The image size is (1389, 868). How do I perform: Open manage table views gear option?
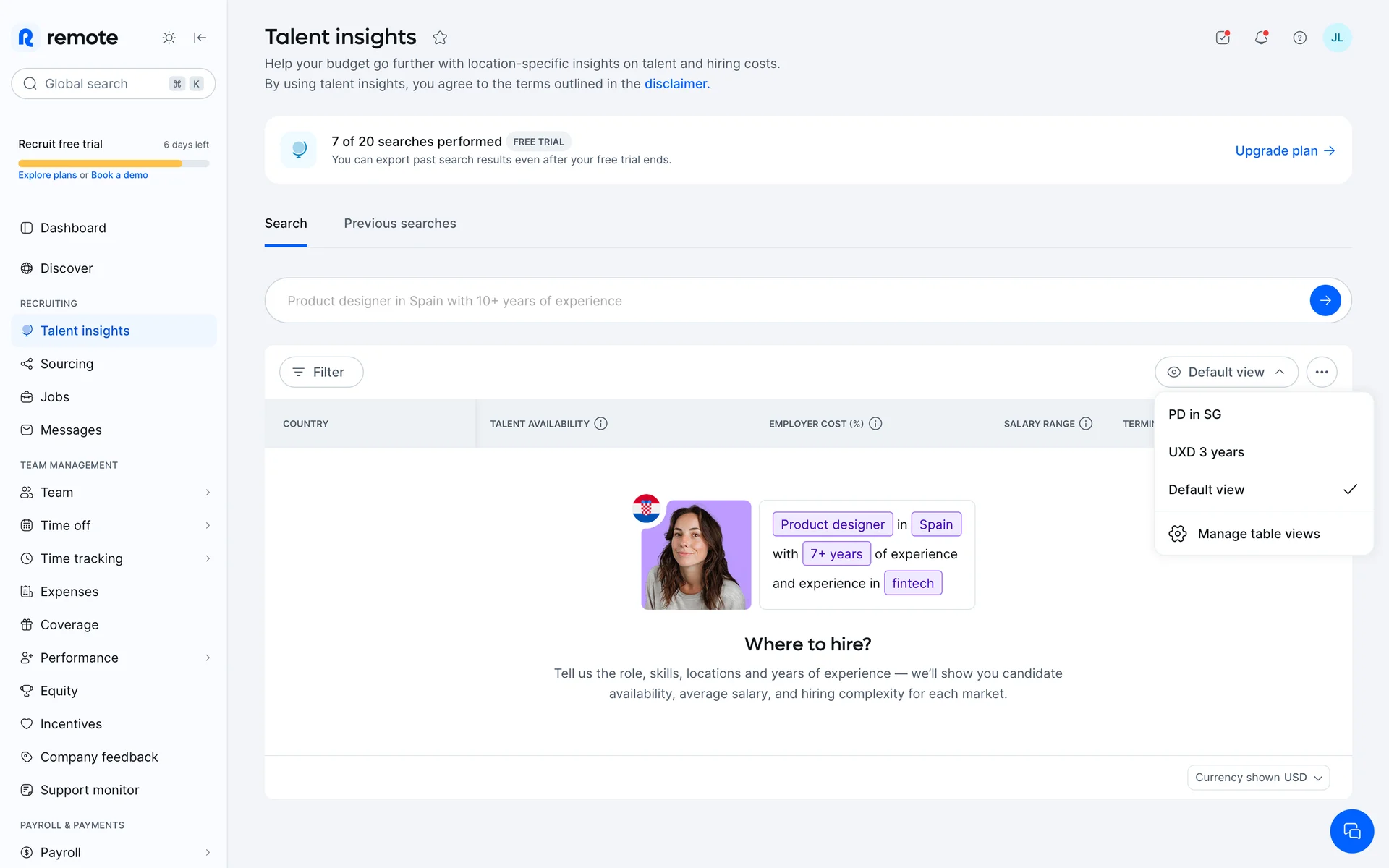[1258, 534]
